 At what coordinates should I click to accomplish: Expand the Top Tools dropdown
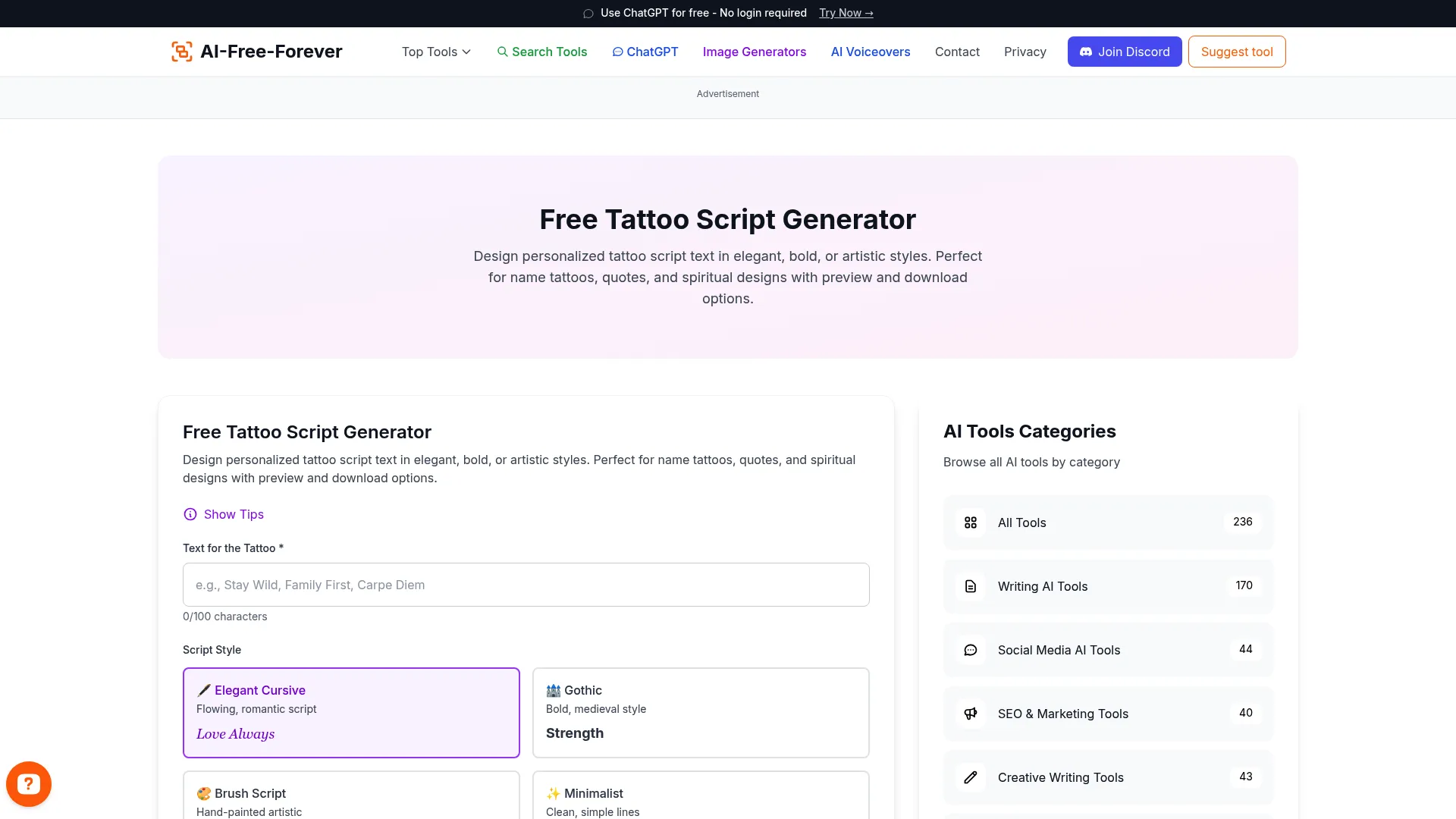click(436, 52)
